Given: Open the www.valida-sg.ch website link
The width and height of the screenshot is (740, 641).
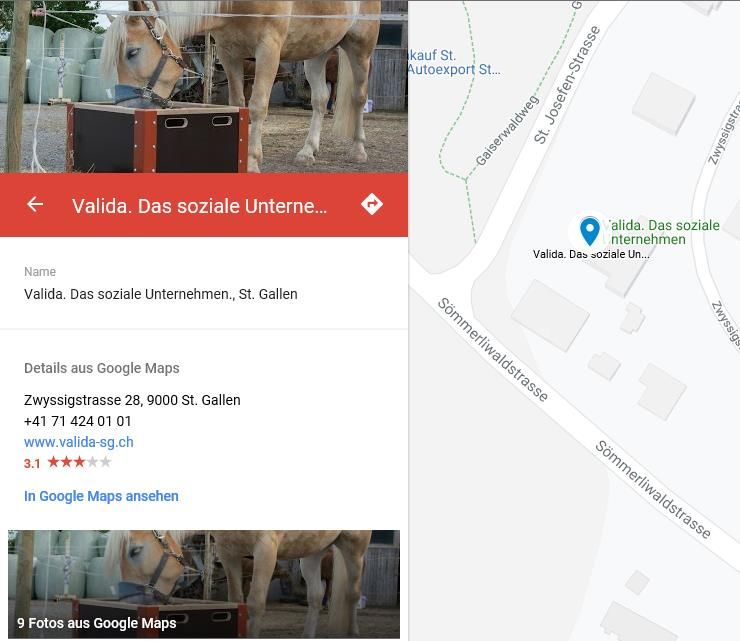Looking at the screenshot, I should [79, 442].
